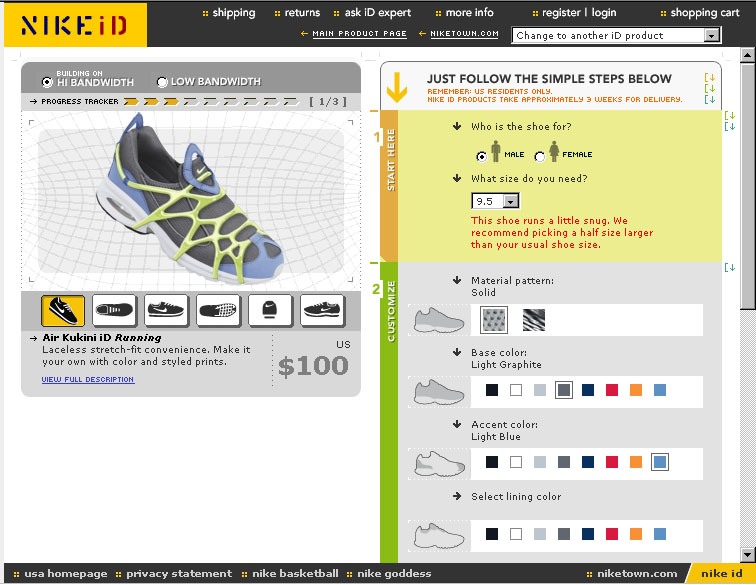Open niketown.com footer link

[637, 573]
